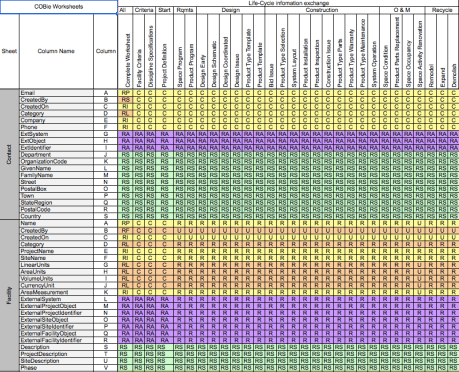459x372 pixels.
Task: Select the Complete Worksheet column header
Action: (x=126, y=51)
